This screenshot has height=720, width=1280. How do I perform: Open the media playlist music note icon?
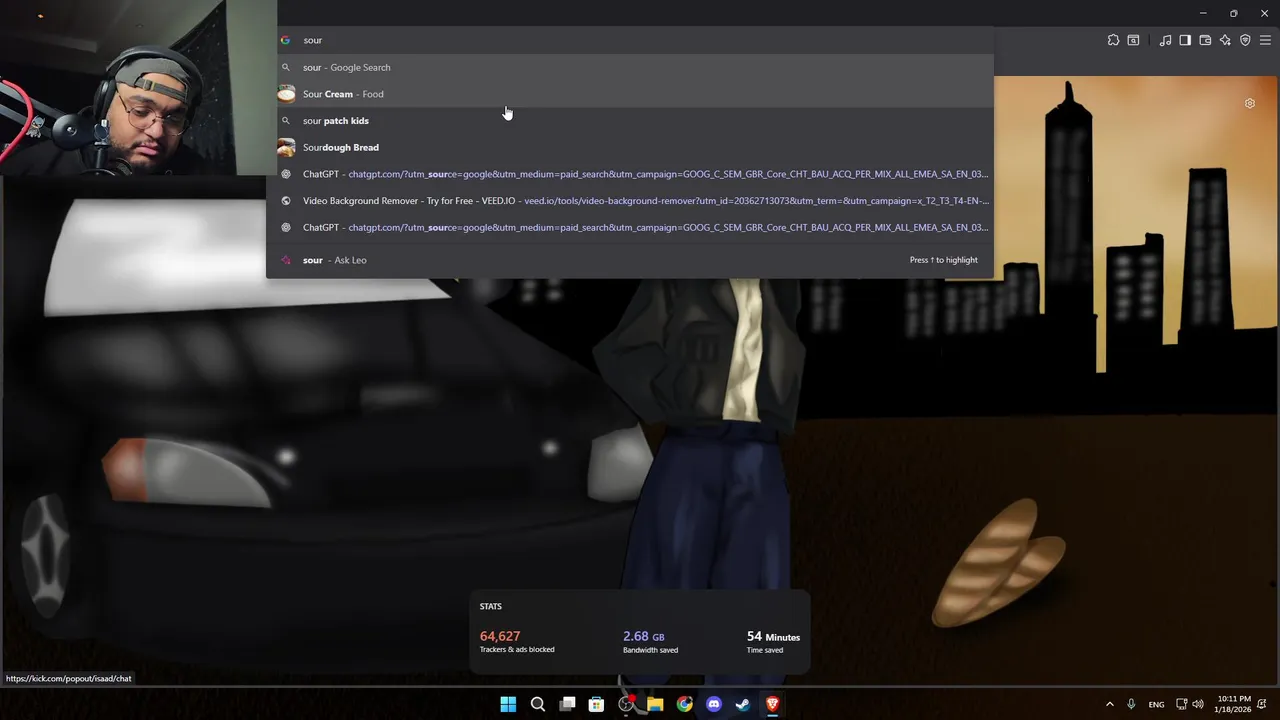[x=1165, y=40]
